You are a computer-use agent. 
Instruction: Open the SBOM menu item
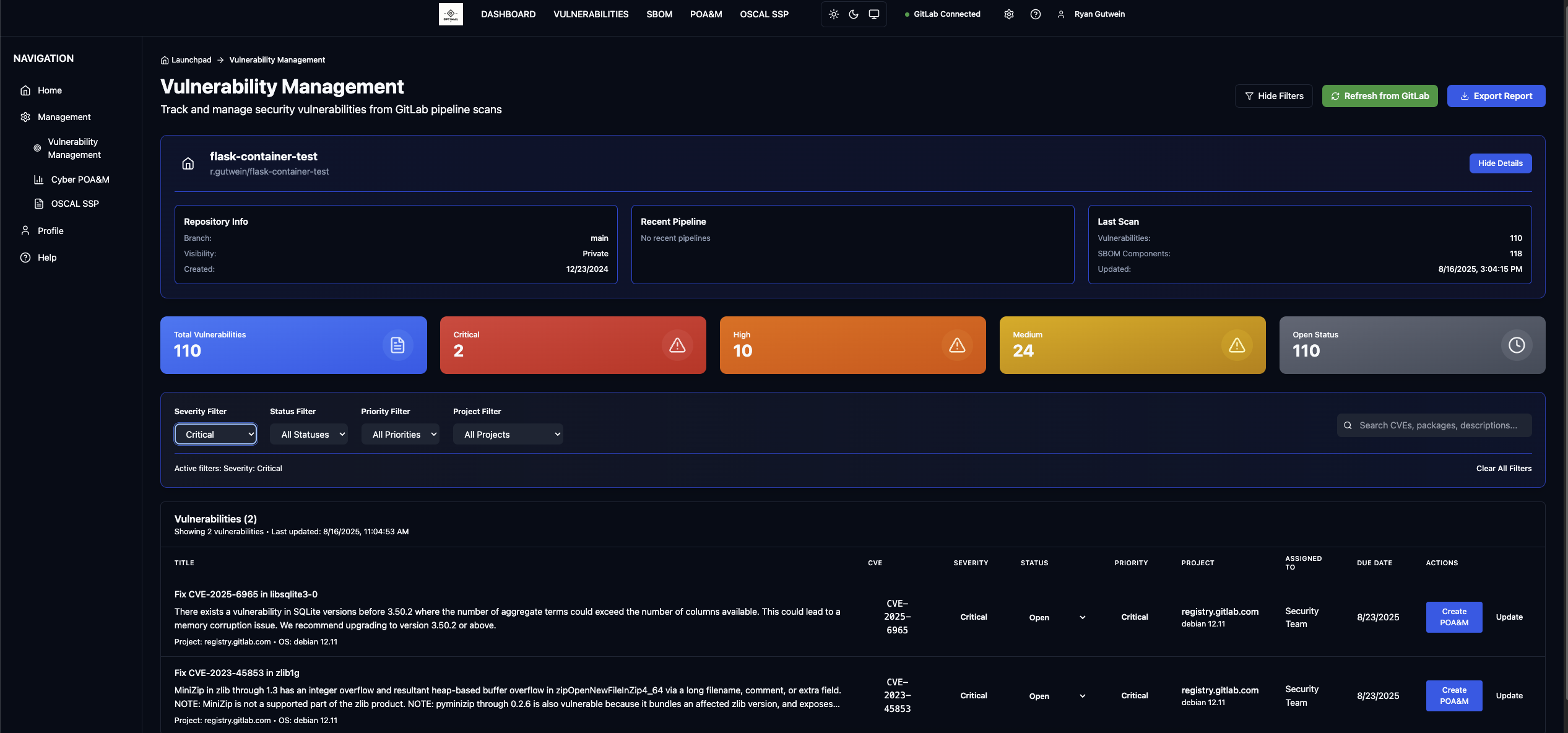pyautogui.click(x=659, y=14)
